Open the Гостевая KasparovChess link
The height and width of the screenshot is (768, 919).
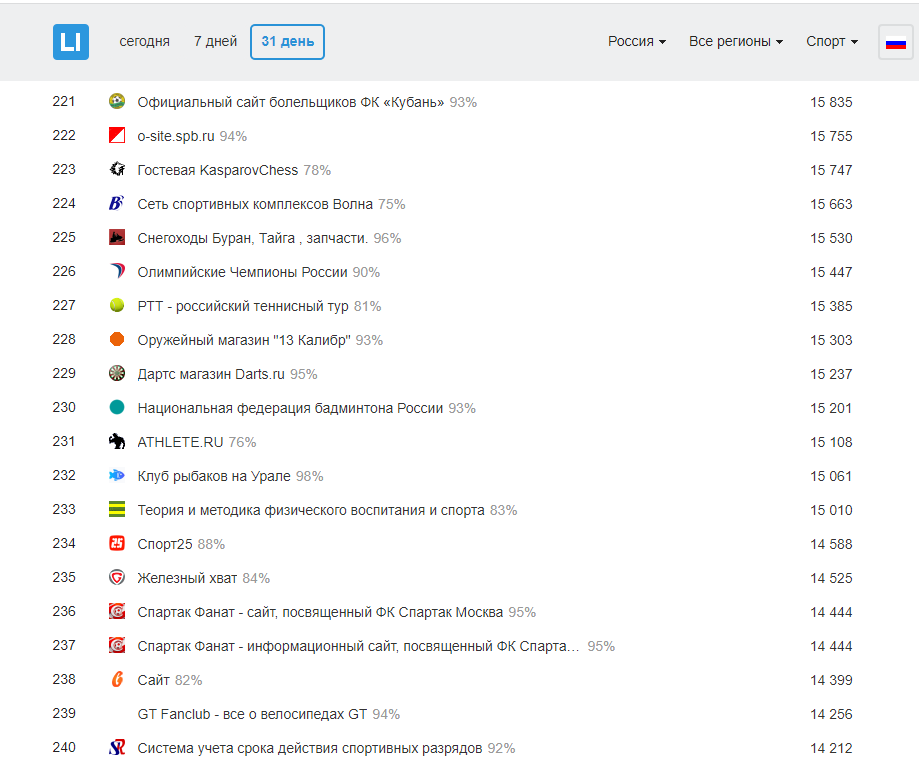pyautogui.click(x=217, y=170)
